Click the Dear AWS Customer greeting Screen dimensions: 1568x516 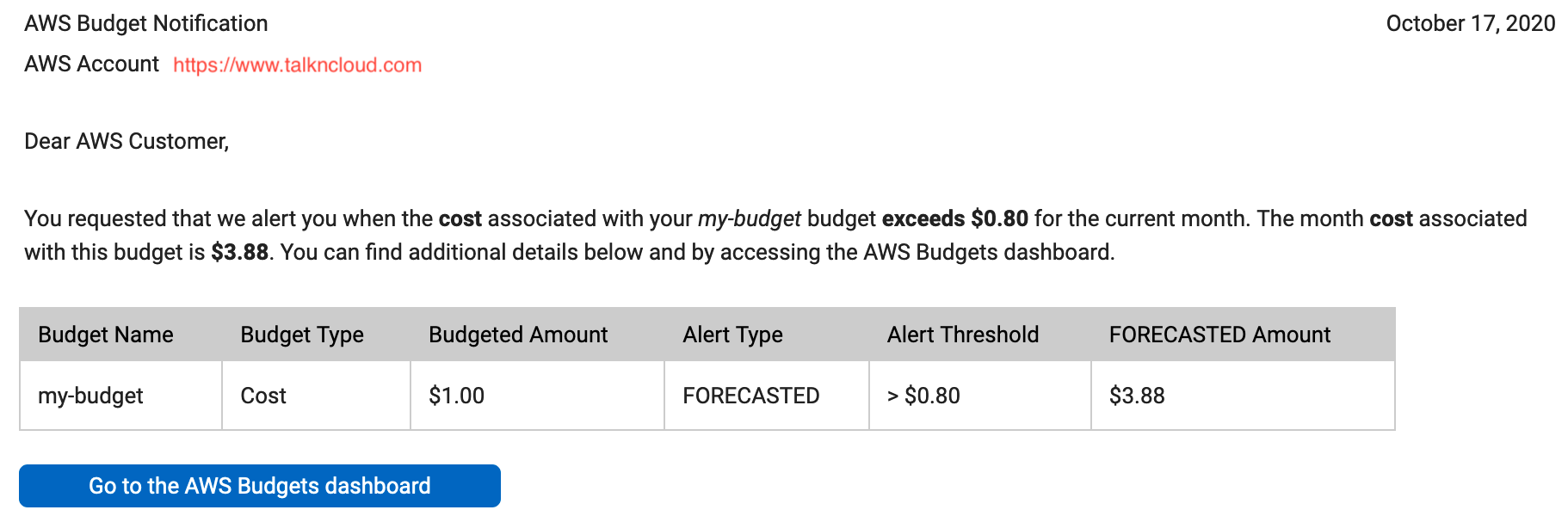click(127, 141)
